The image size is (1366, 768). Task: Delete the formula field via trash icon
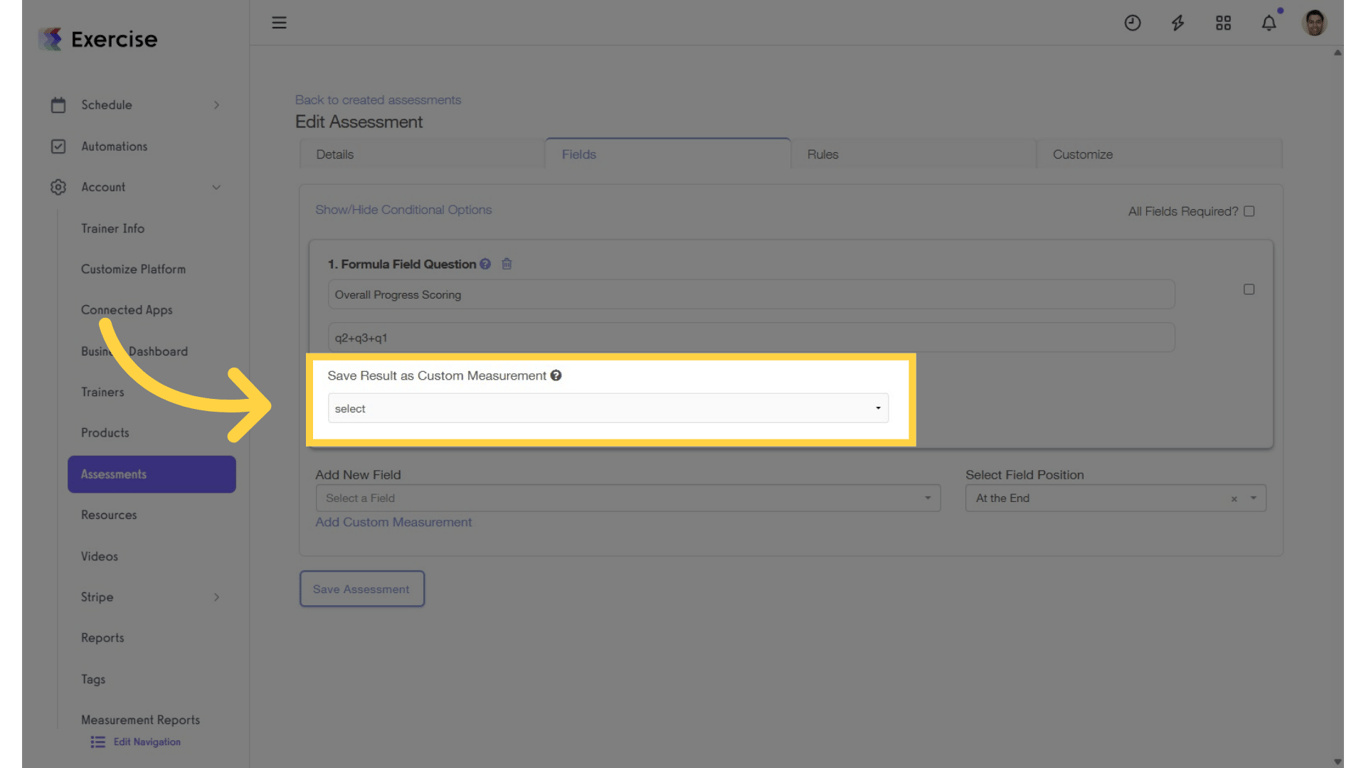click(x=507, y=263)
